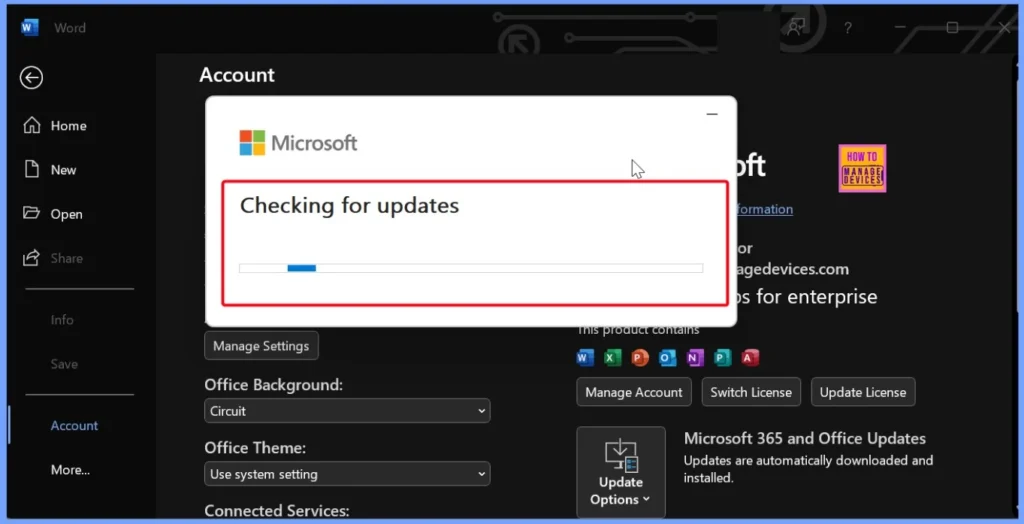
Task: Minimize the Checking for updates dialog
Action: coord(712,114)
